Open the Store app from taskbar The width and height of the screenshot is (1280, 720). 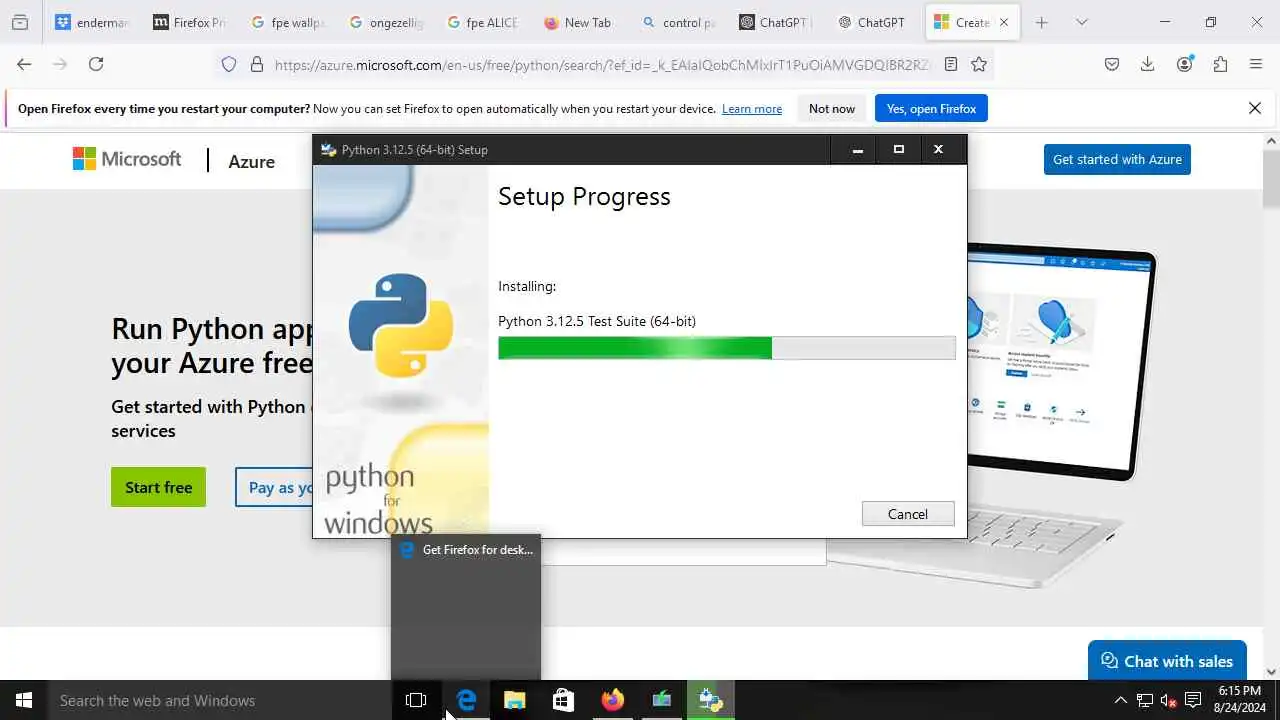click(564, 700)
